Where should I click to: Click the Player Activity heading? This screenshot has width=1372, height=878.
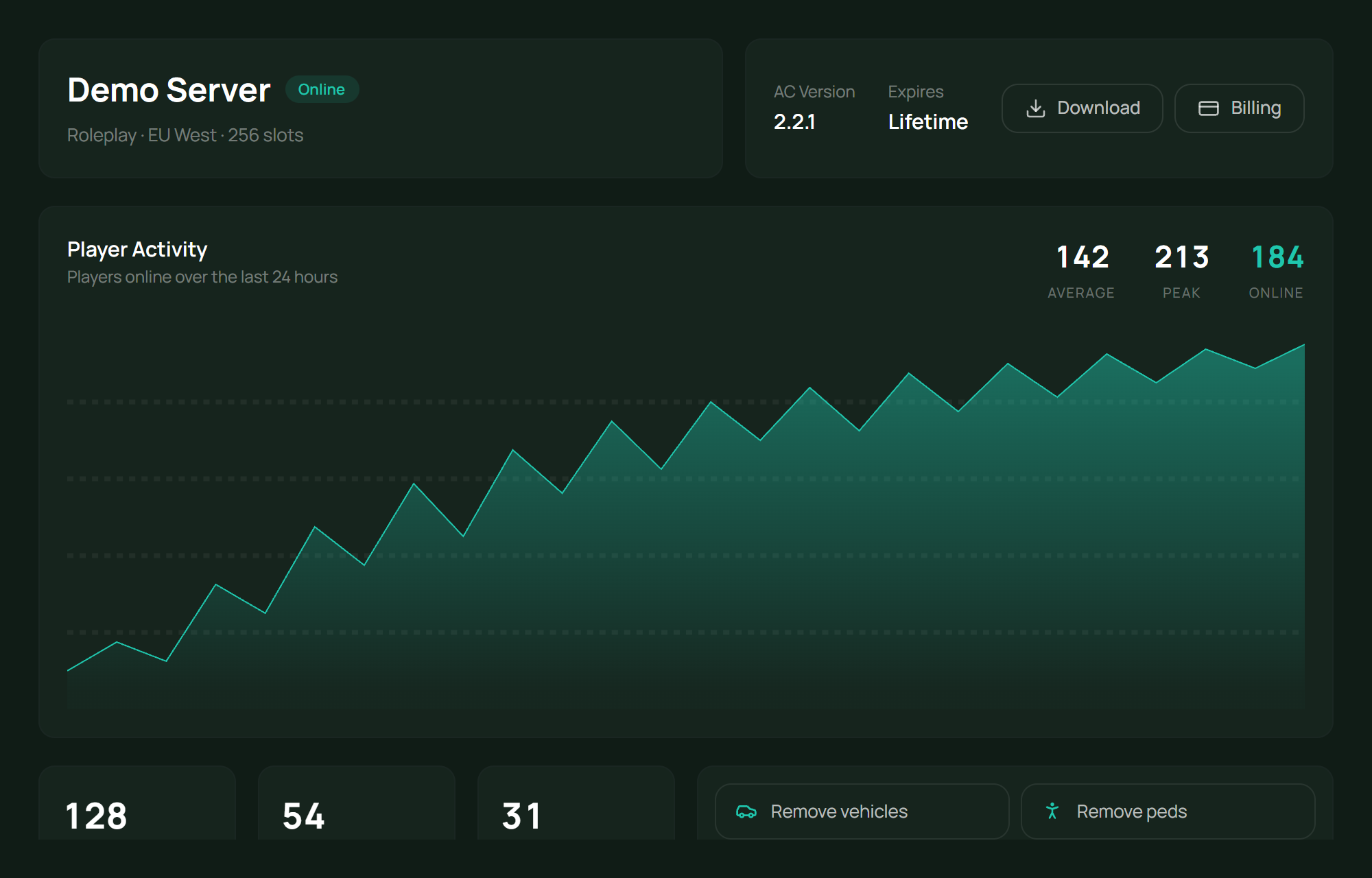point(137,249)
